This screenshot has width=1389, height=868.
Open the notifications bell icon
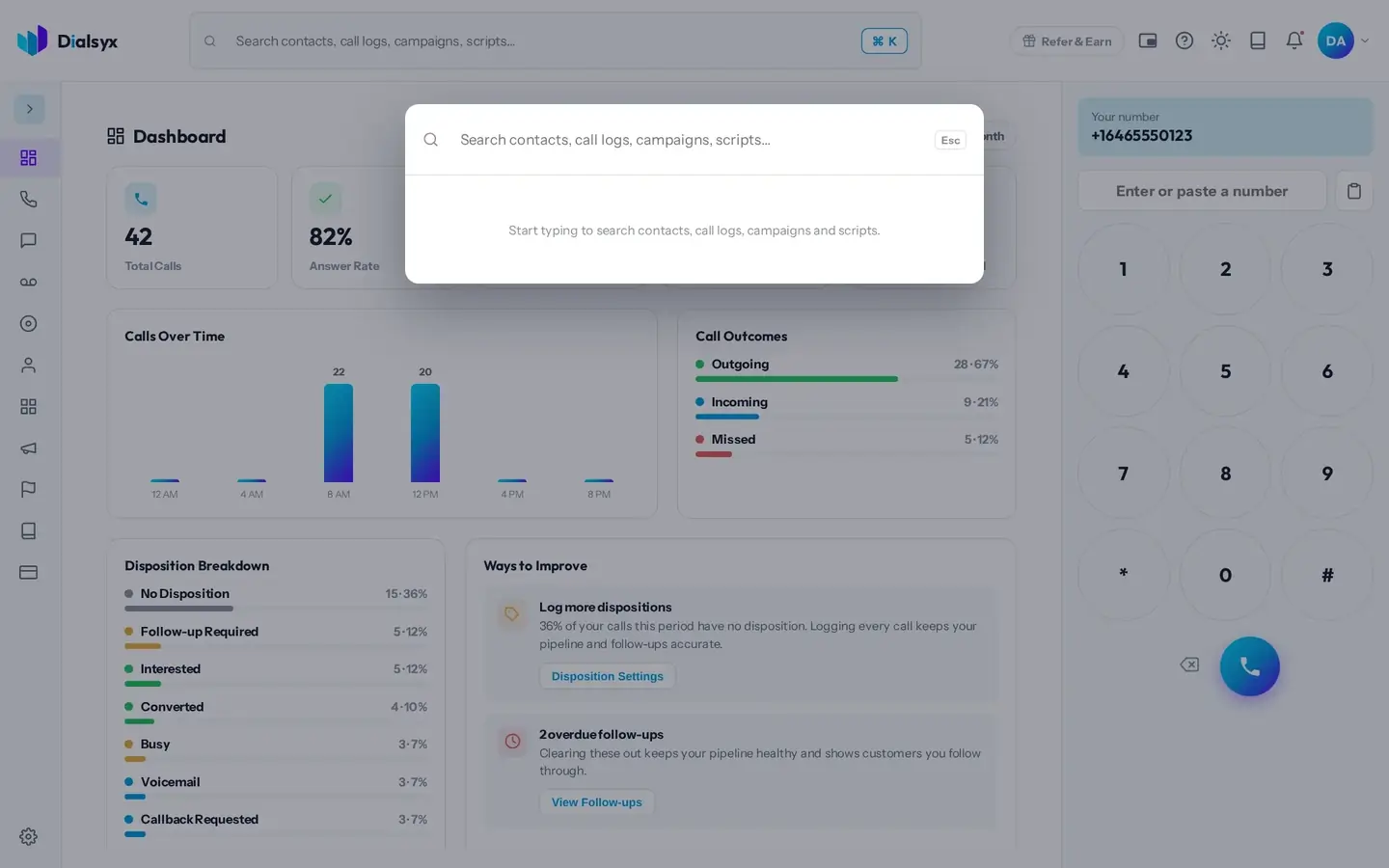(1294, 41)
